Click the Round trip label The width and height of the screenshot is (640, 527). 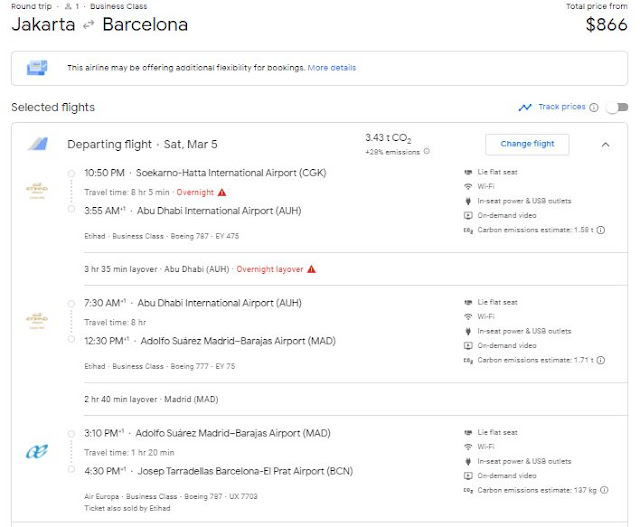click(30, 6)
